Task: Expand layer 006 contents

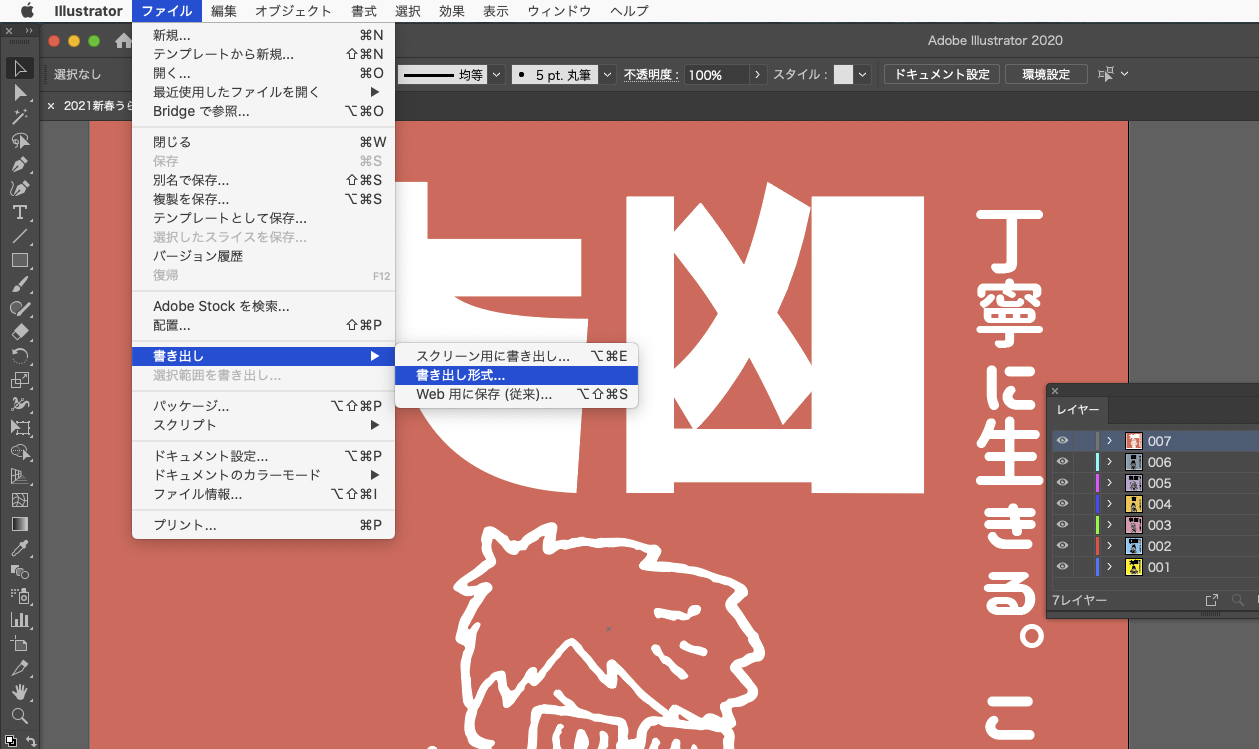Action: [1109, 462]
